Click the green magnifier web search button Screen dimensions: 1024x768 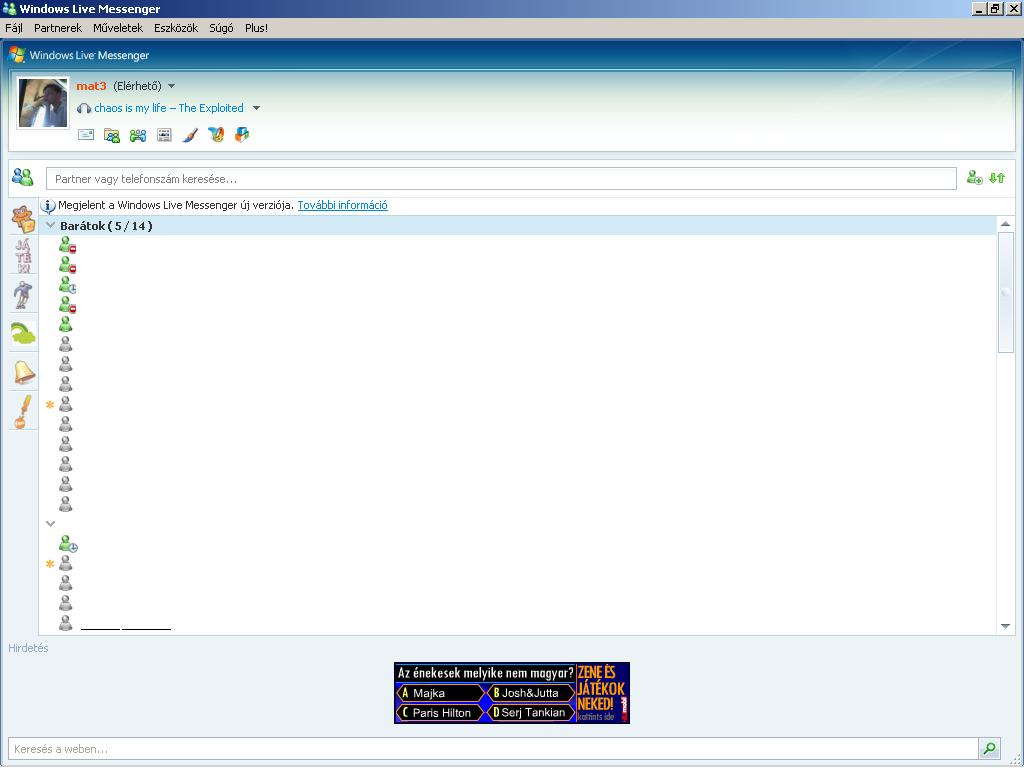click(x=989, y=748)
